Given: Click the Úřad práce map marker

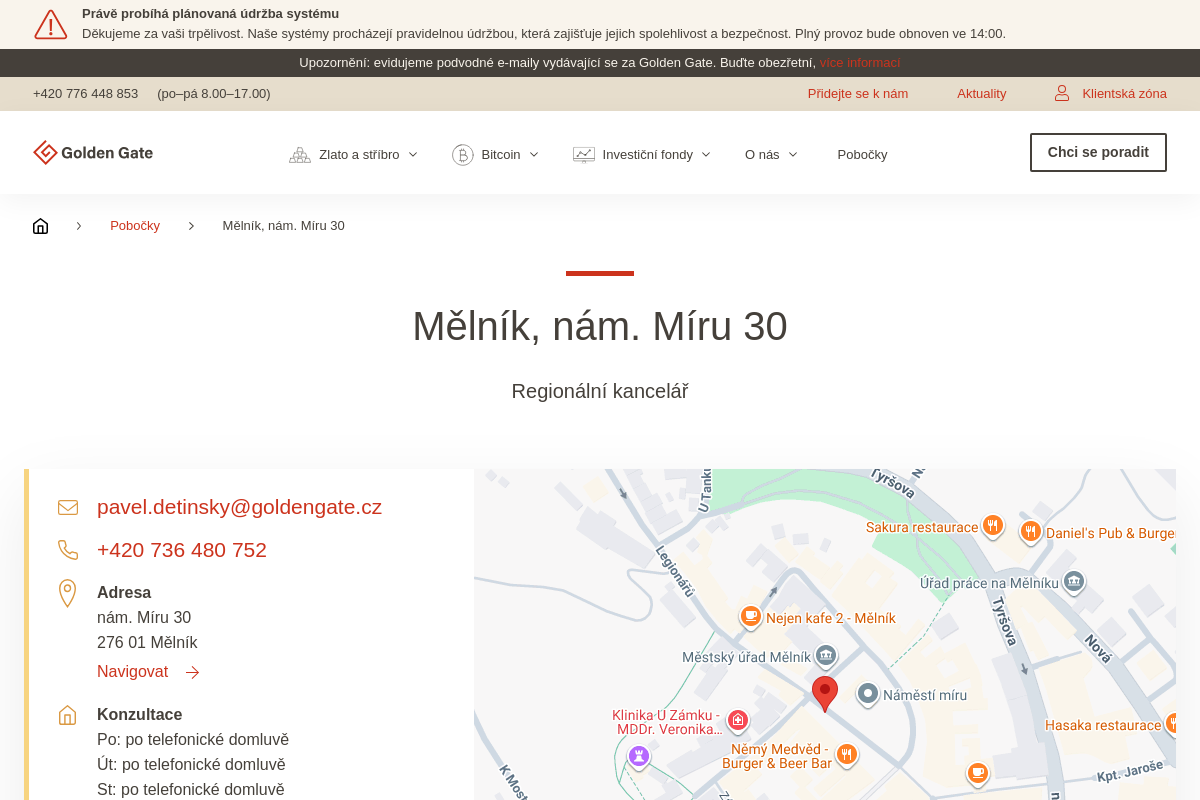Looking at the screenshot, I should (1074, 581).
